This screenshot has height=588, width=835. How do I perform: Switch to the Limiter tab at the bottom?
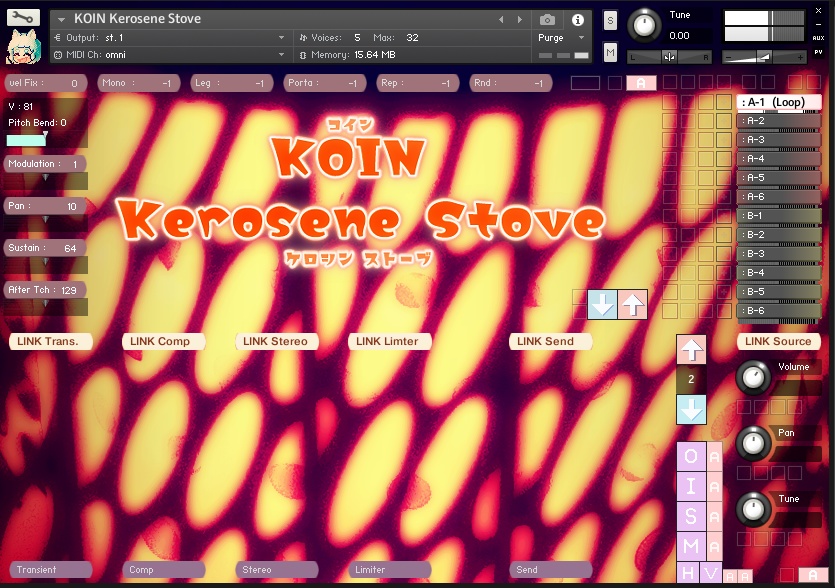388,570
